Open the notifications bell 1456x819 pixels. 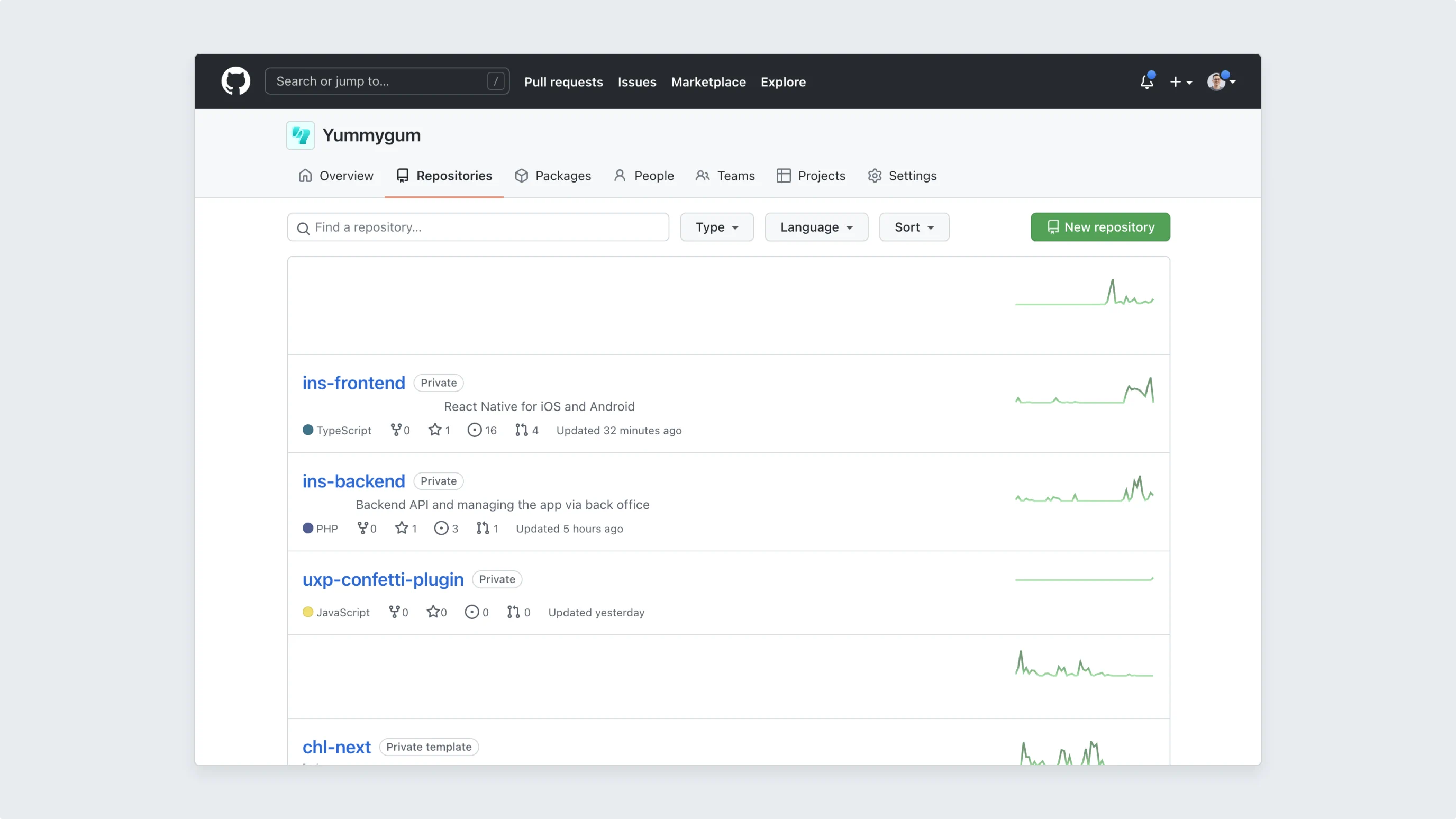click(1147, 81)
